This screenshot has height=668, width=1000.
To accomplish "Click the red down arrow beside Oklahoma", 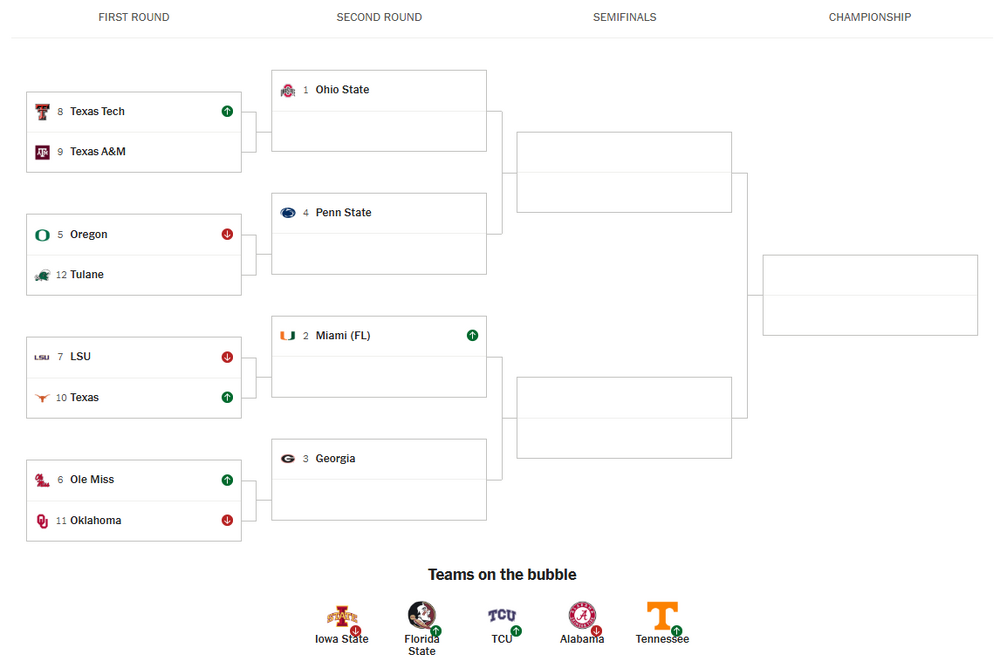I will pos(227,520).
